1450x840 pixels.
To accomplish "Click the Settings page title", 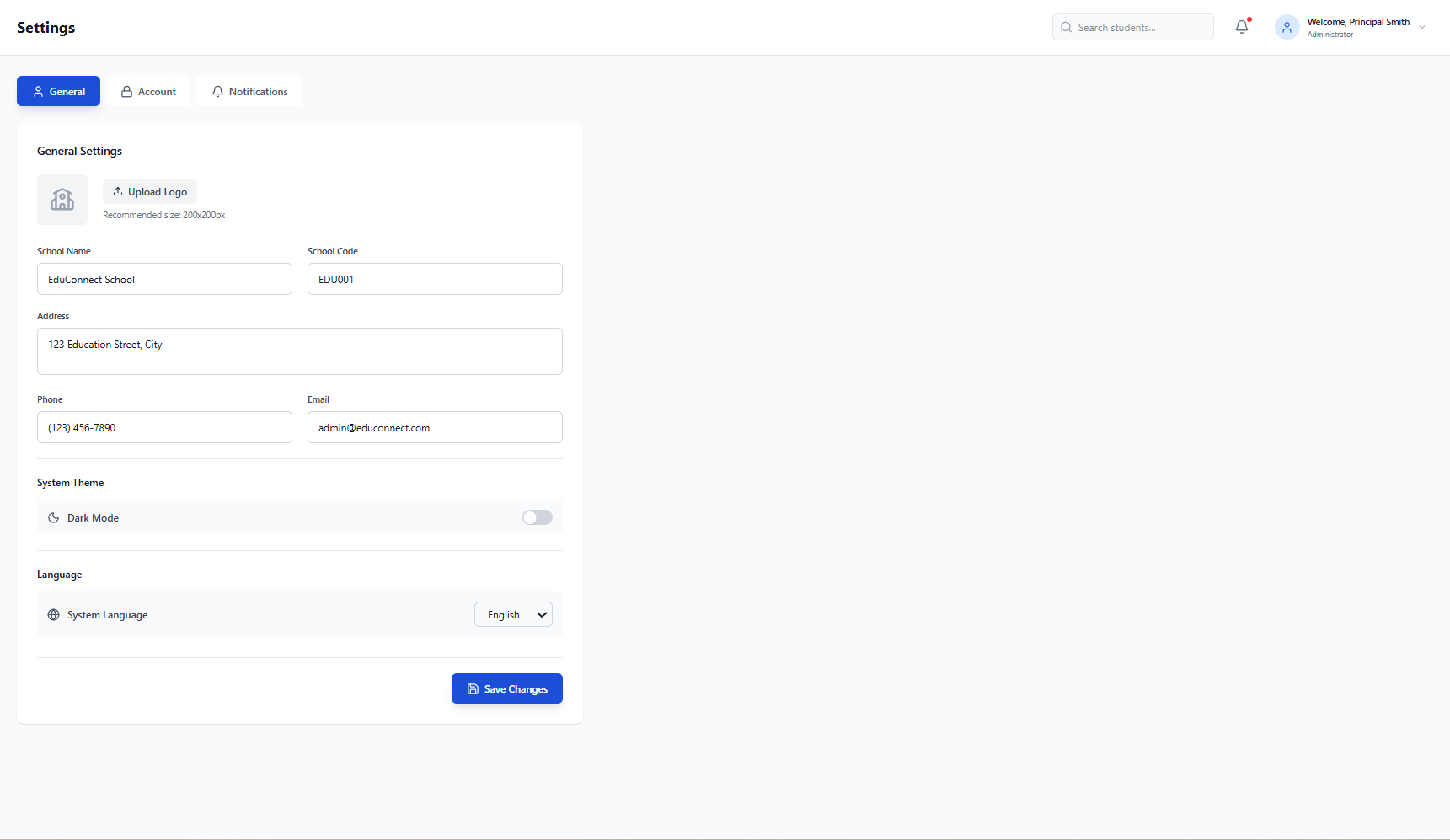I will [x=45, y=28].
